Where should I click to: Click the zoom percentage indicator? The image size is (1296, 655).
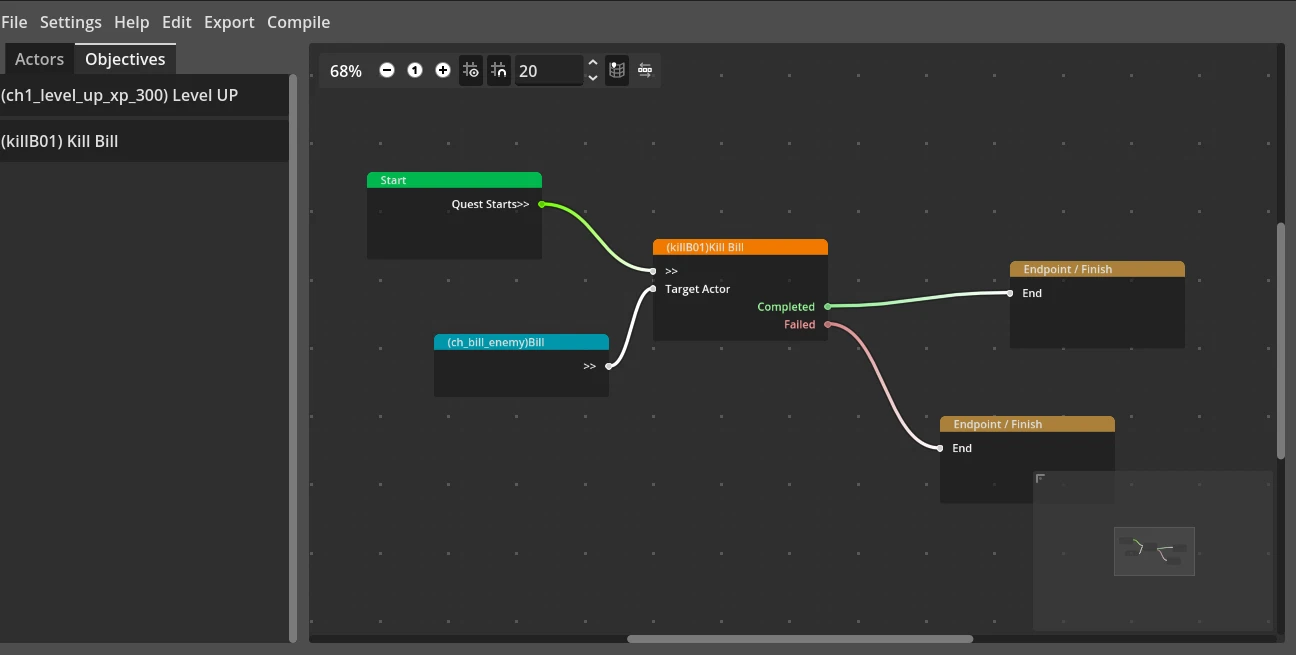[345, 70]
